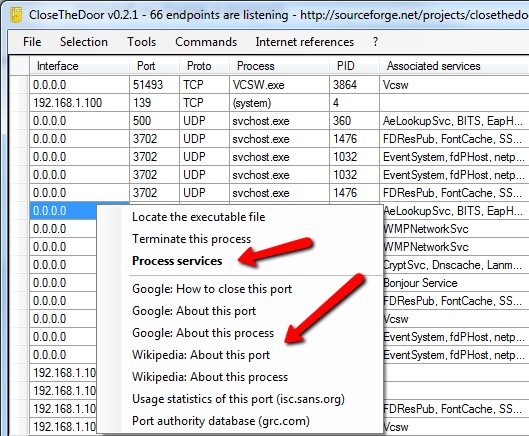Select the port 500 cell

[155, 121]
